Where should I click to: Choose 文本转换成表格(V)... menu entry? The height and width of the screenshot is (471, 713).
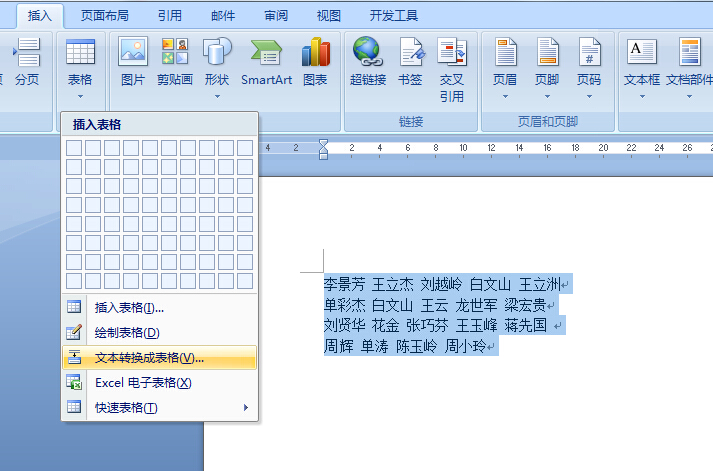coord(160,357)
